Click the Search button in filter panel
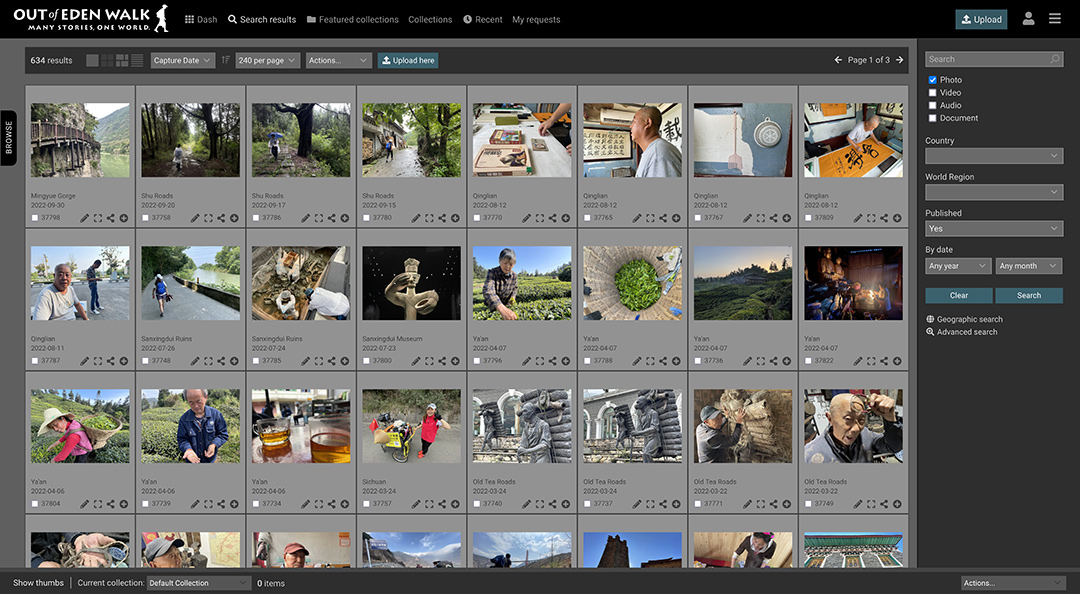Viewport: 1080px width, 594px height. pos(1029,295)
